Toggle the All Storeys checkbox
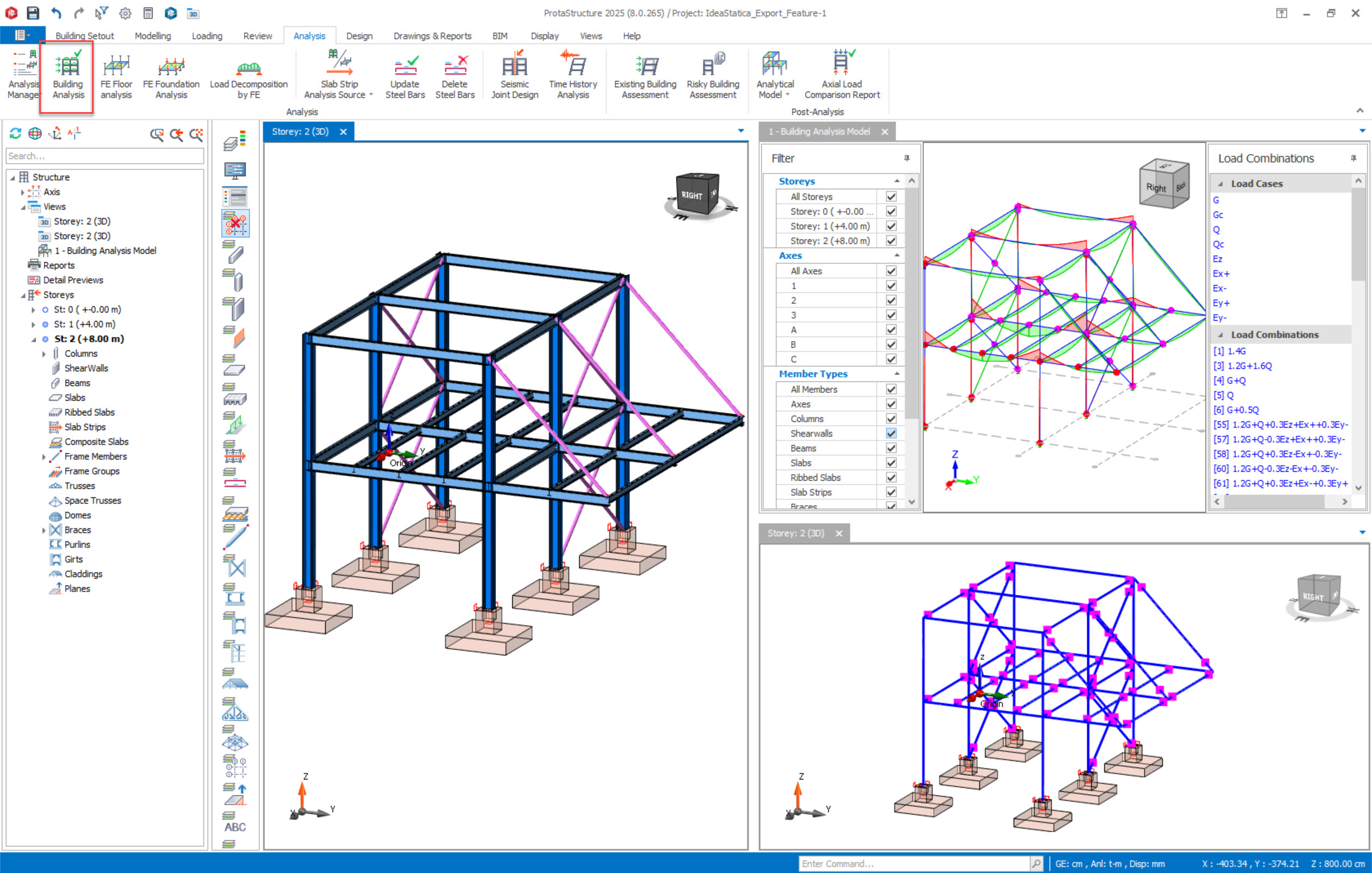The image size is (1372, 873). pos(891,196)
